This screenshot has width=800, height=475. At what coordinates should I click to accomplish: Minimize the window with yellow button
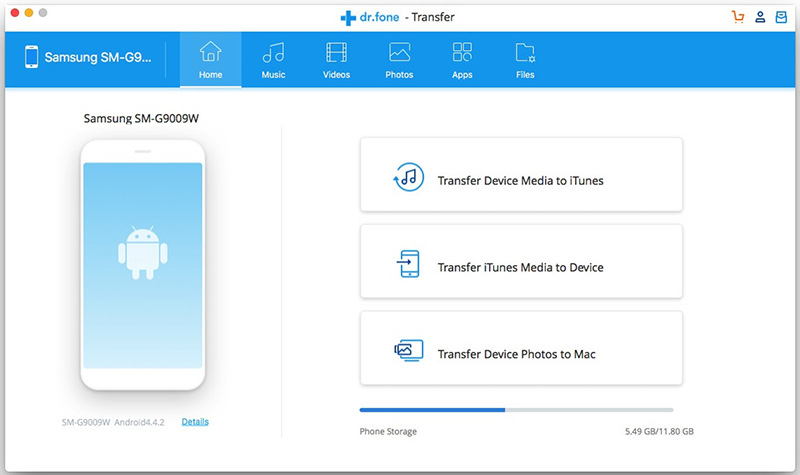click(x=29, y=13)
